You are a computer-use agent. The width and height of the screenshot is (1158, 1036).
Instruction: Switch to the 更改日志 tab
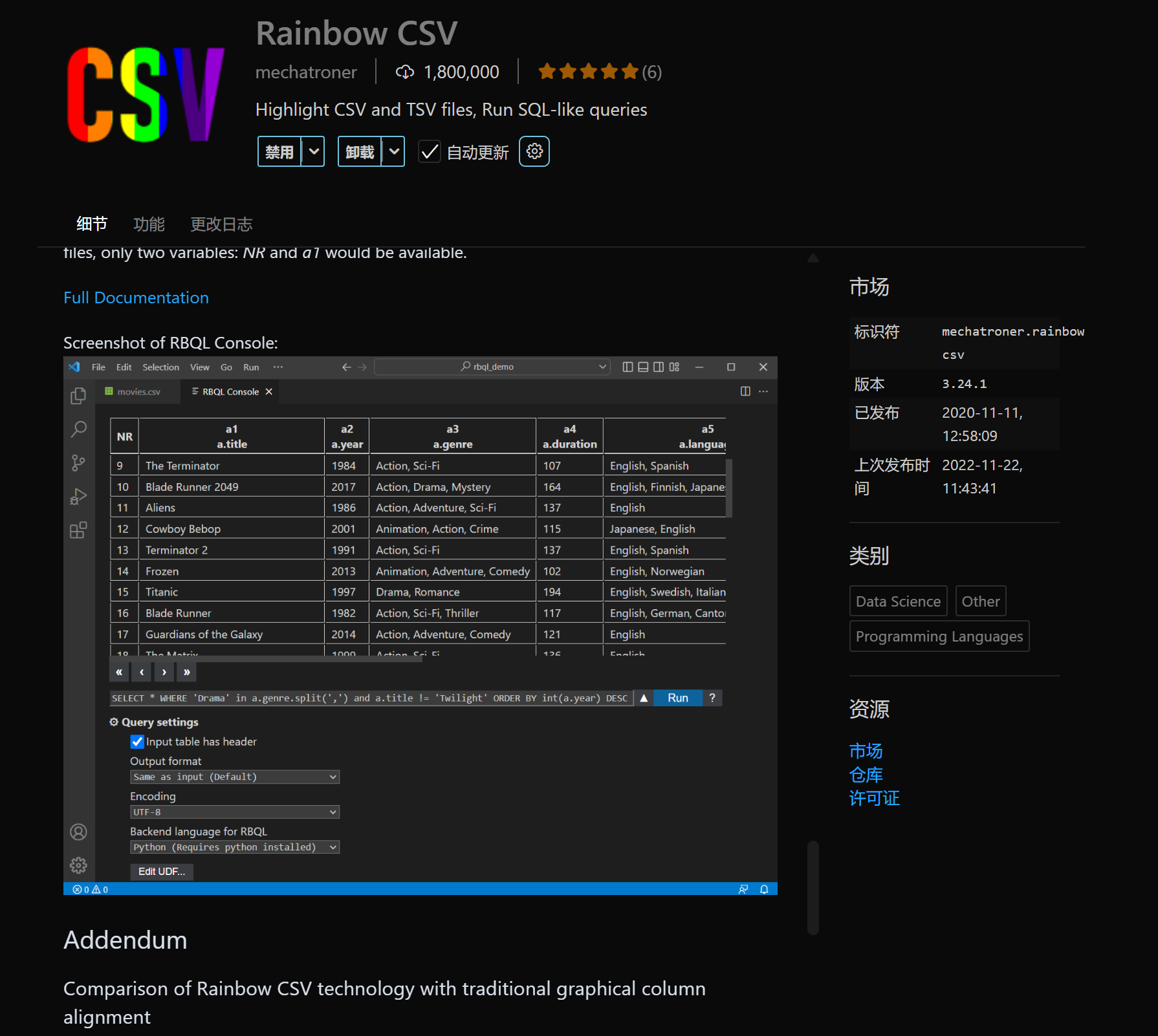[221, 224]
